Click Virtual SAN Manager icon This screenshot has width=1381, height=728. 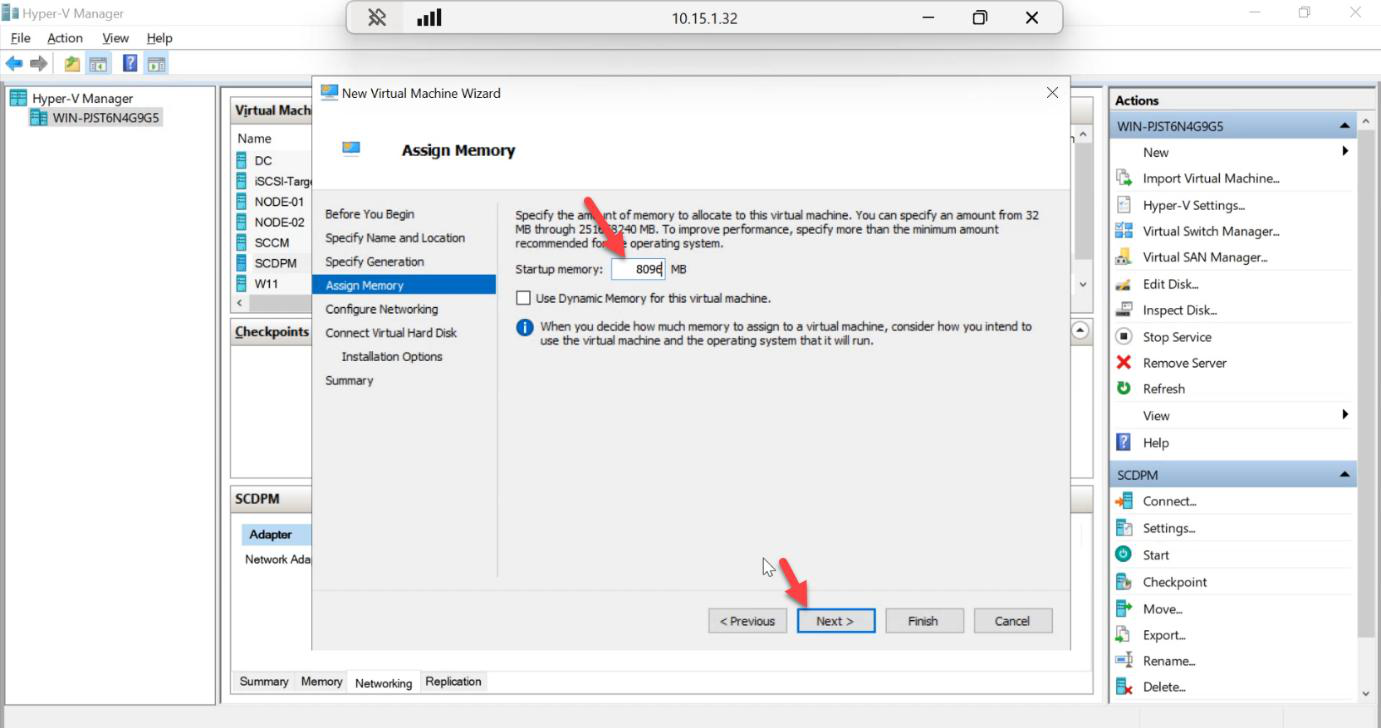(1123, 257)
